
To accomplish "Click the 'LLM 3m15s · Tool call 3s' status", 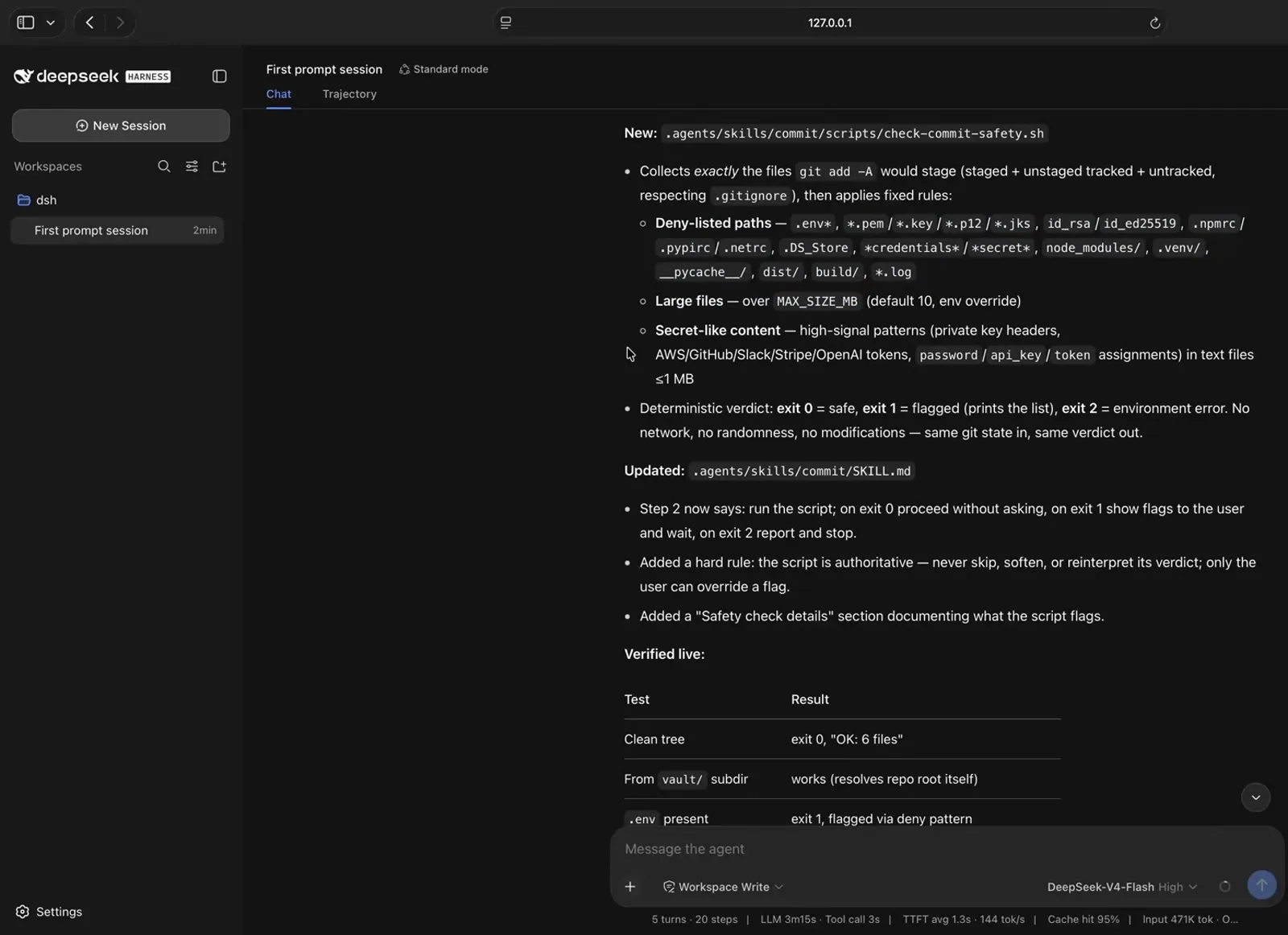I will click(819, 919).
